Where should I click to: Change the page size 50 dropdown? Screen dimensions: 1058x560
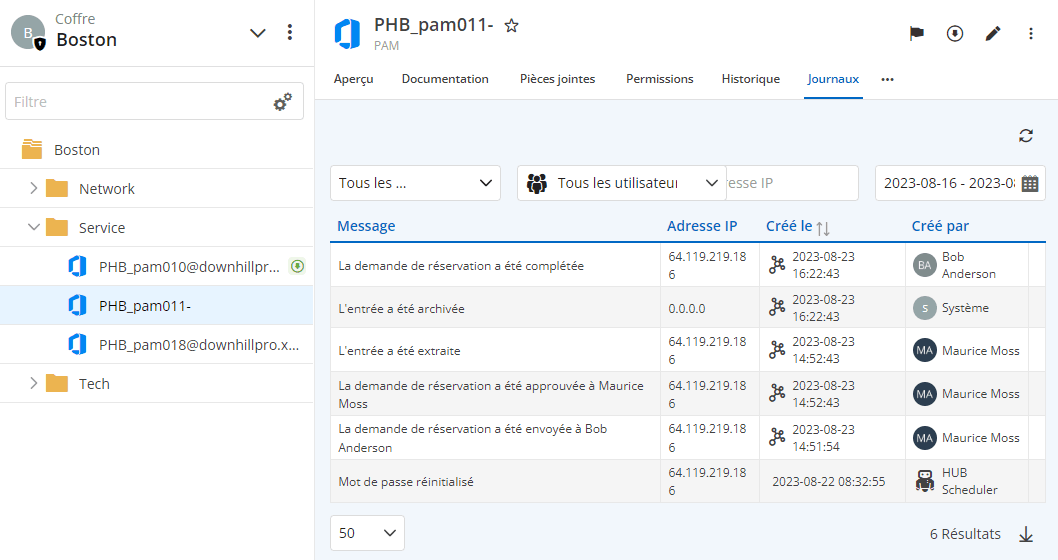[367, 533]
